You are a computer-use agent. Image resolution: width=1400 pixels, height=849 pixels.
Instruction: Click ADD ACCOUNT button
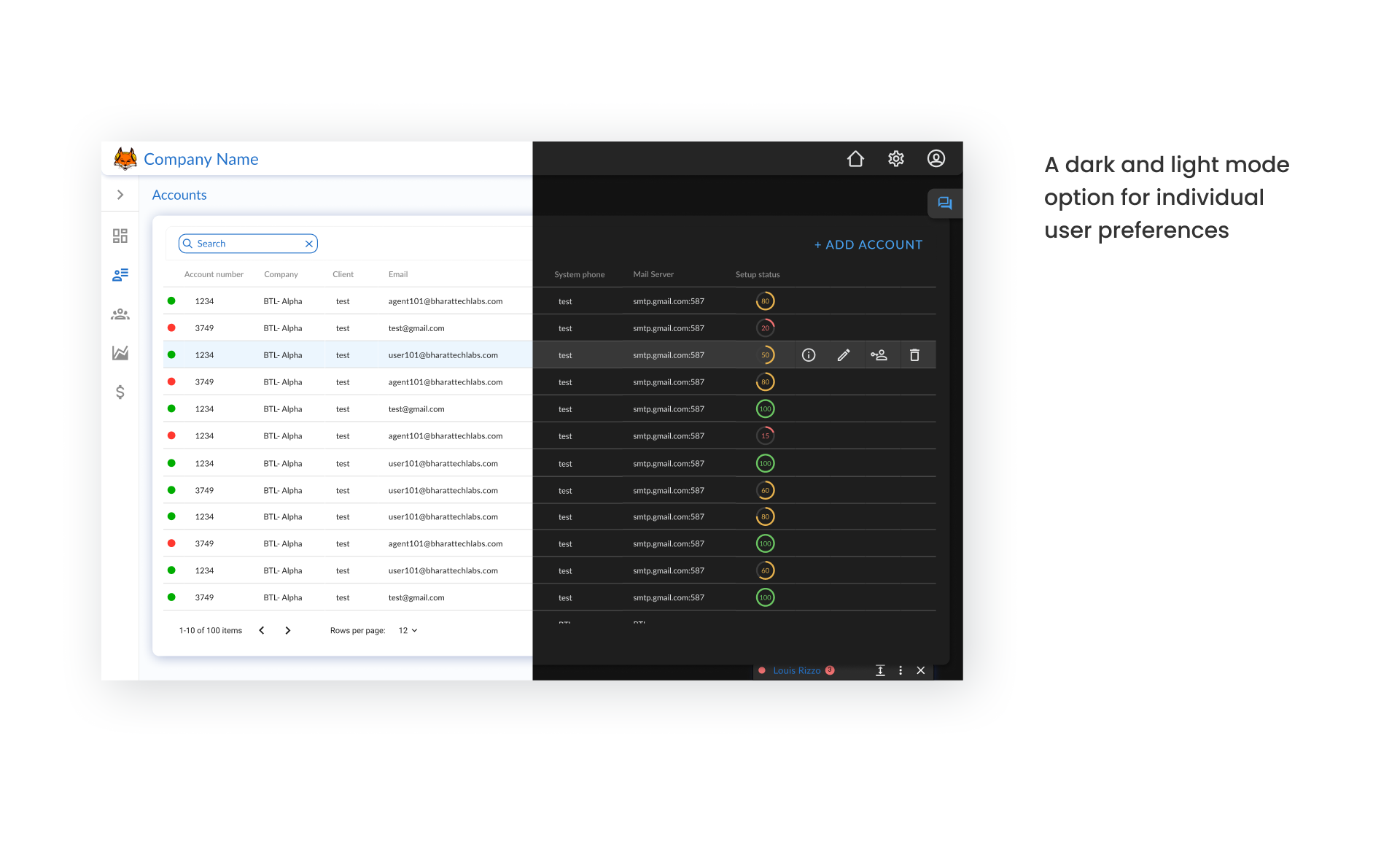click(x=868, y=245)
